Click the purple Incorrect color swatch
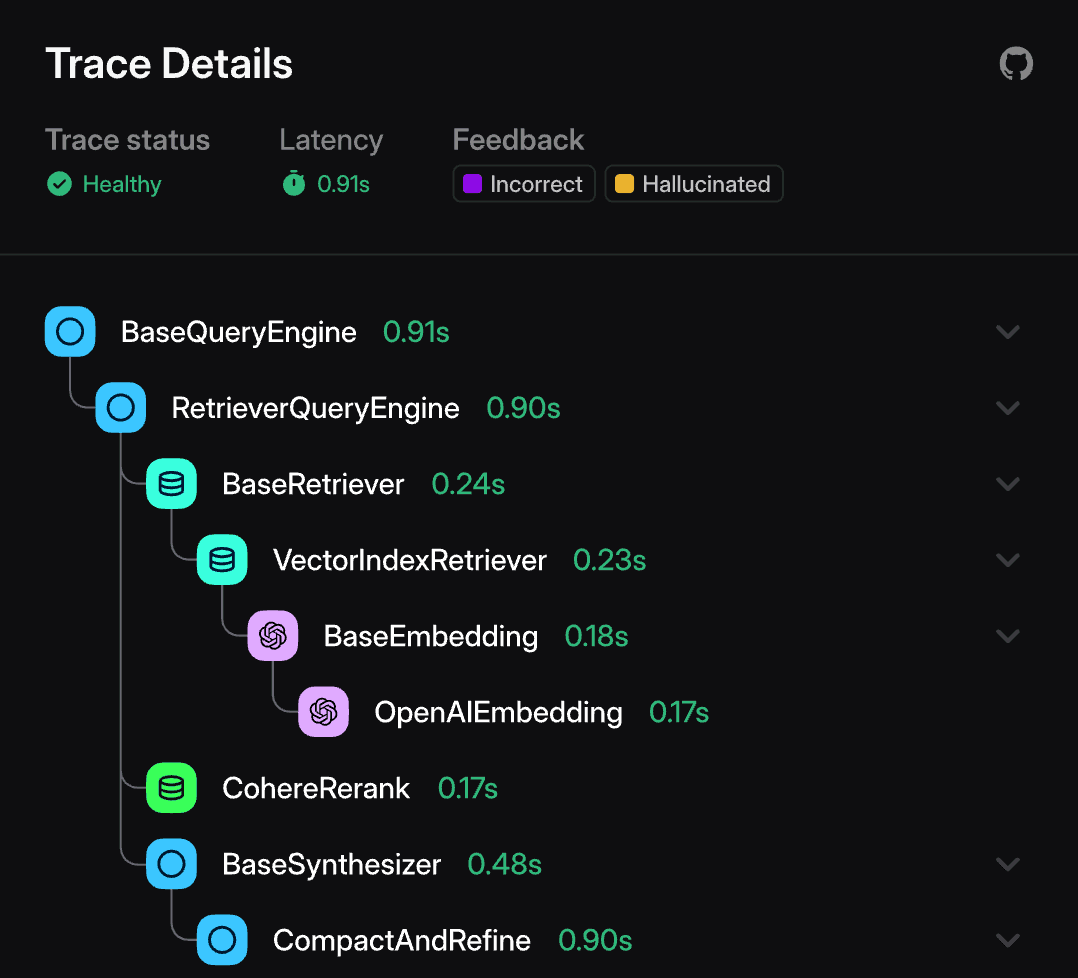This screenshot has width=1078, height=978. click(473, 184)
